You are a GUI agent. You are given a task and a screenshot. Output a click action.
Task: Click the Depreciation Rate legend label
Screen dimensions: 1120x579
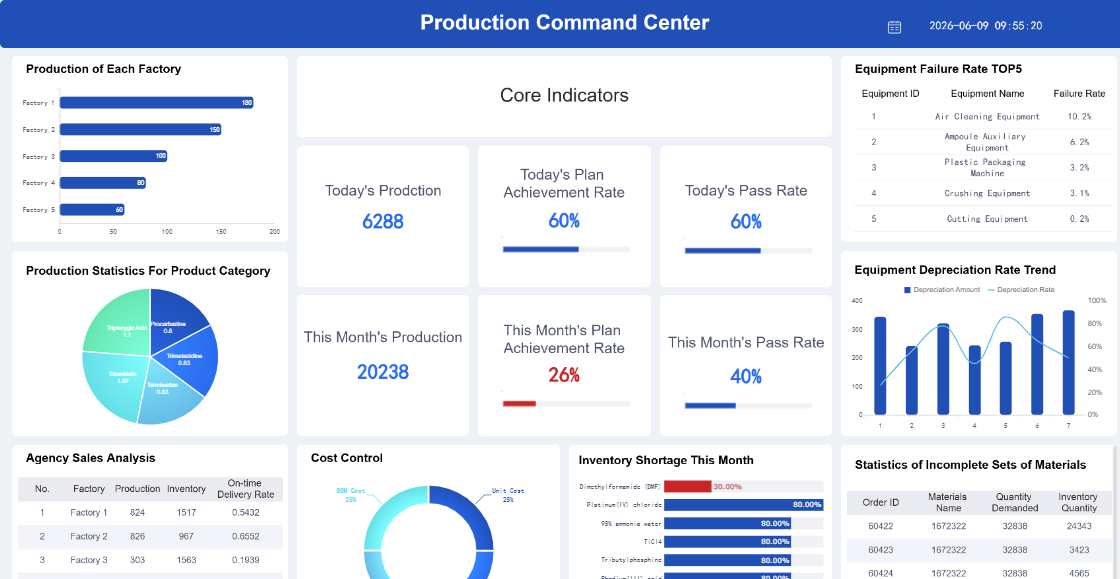1026,290
